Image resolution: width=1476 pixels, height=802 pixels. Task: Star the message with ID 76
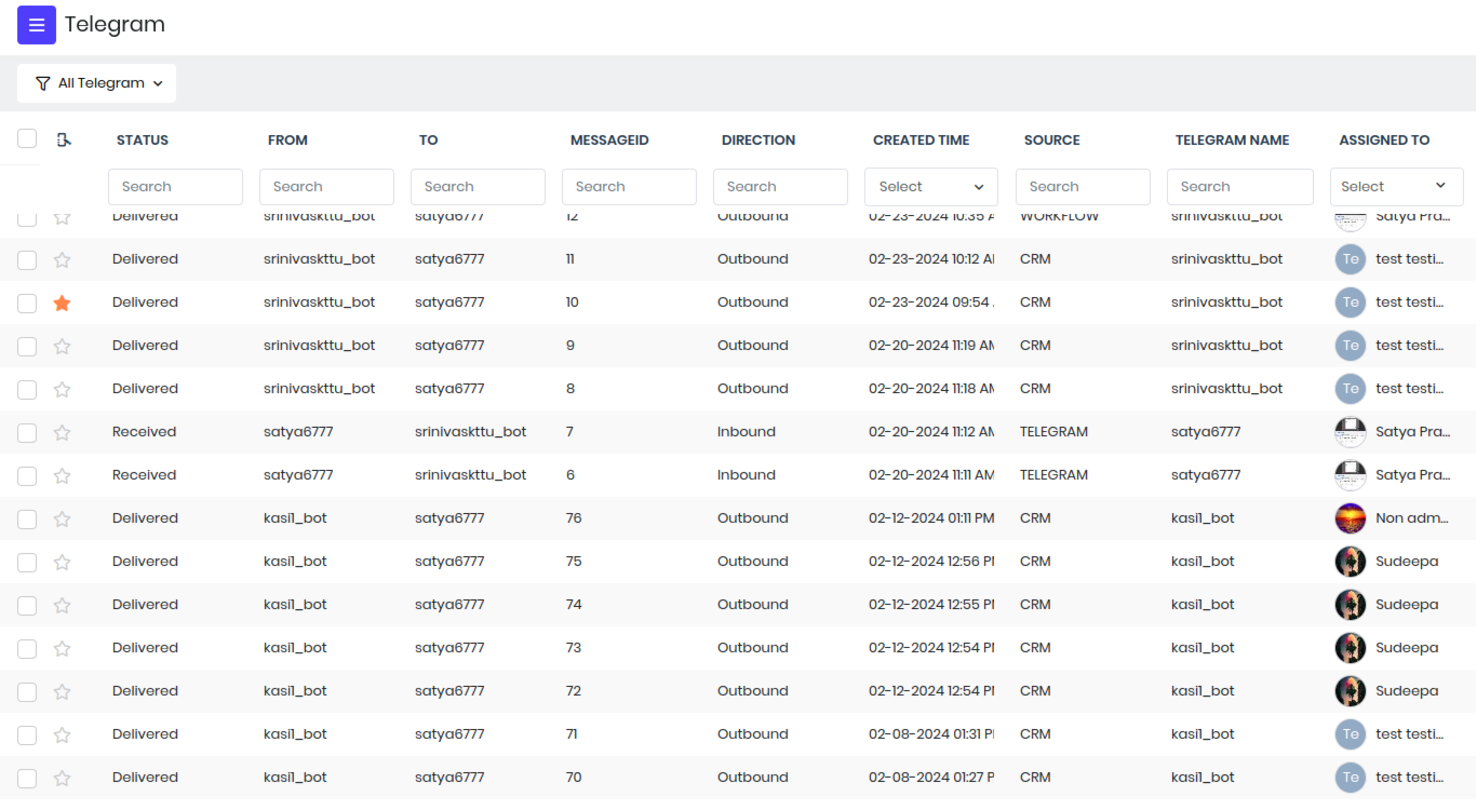point(62,519)
